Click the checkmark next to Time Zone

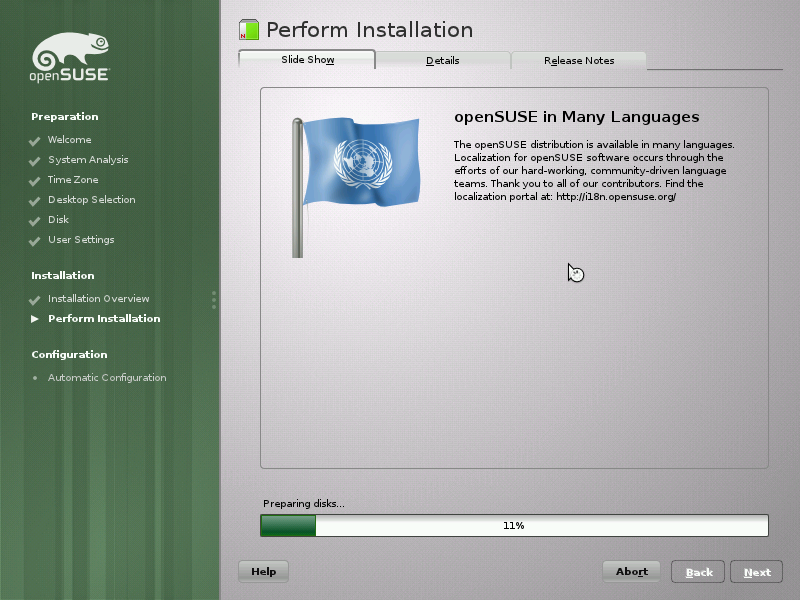tap(37, 180)
